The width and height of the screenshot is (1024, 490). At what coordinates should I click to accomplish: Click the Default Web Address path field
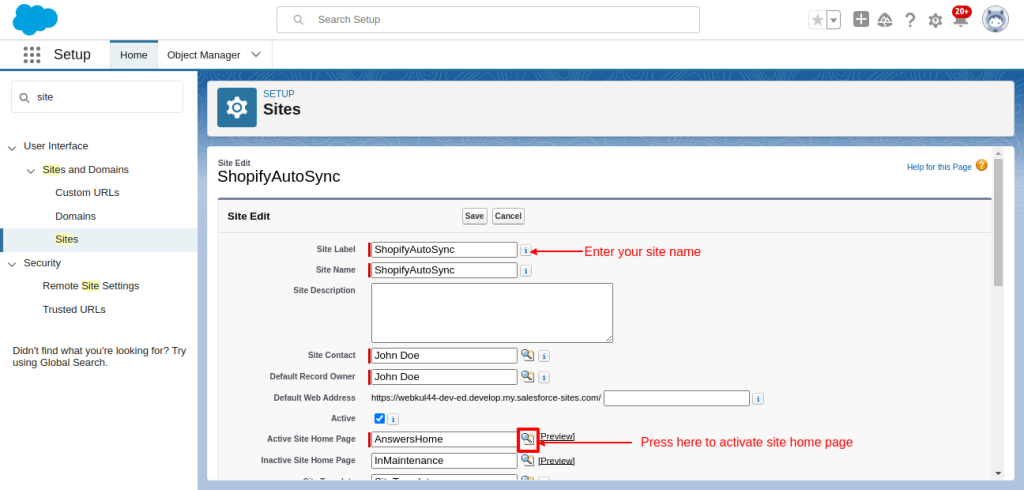point(677,398)
